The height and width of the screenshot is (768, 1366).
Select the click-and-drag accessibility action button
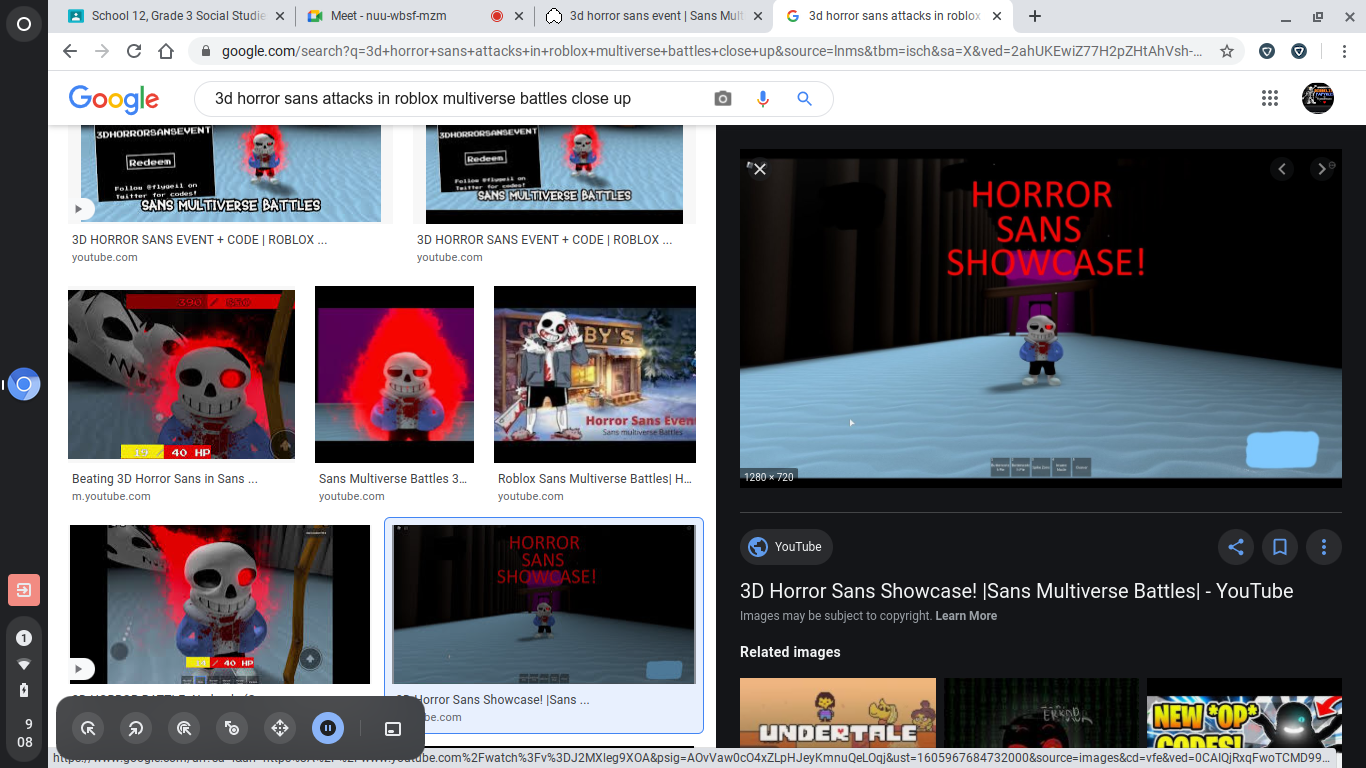(x=232, y=728)
